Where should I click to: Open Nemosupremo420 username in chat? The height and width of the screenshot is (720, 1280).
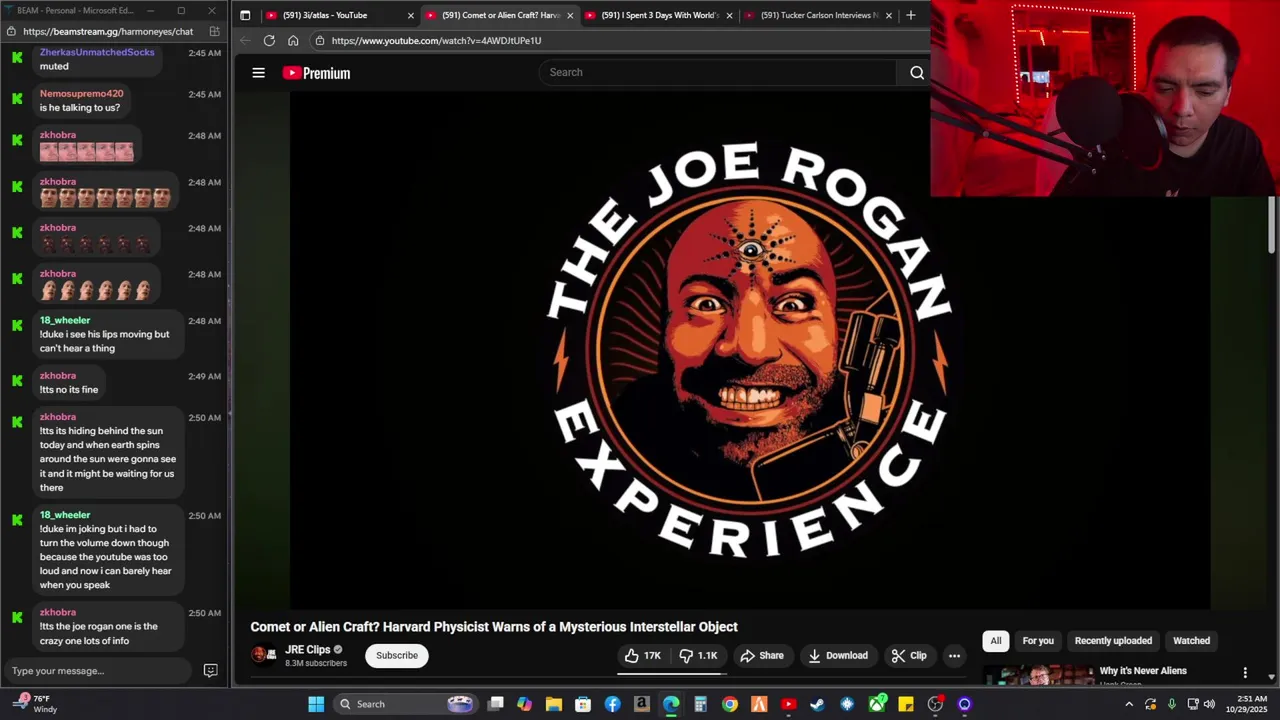click(81, 93)
